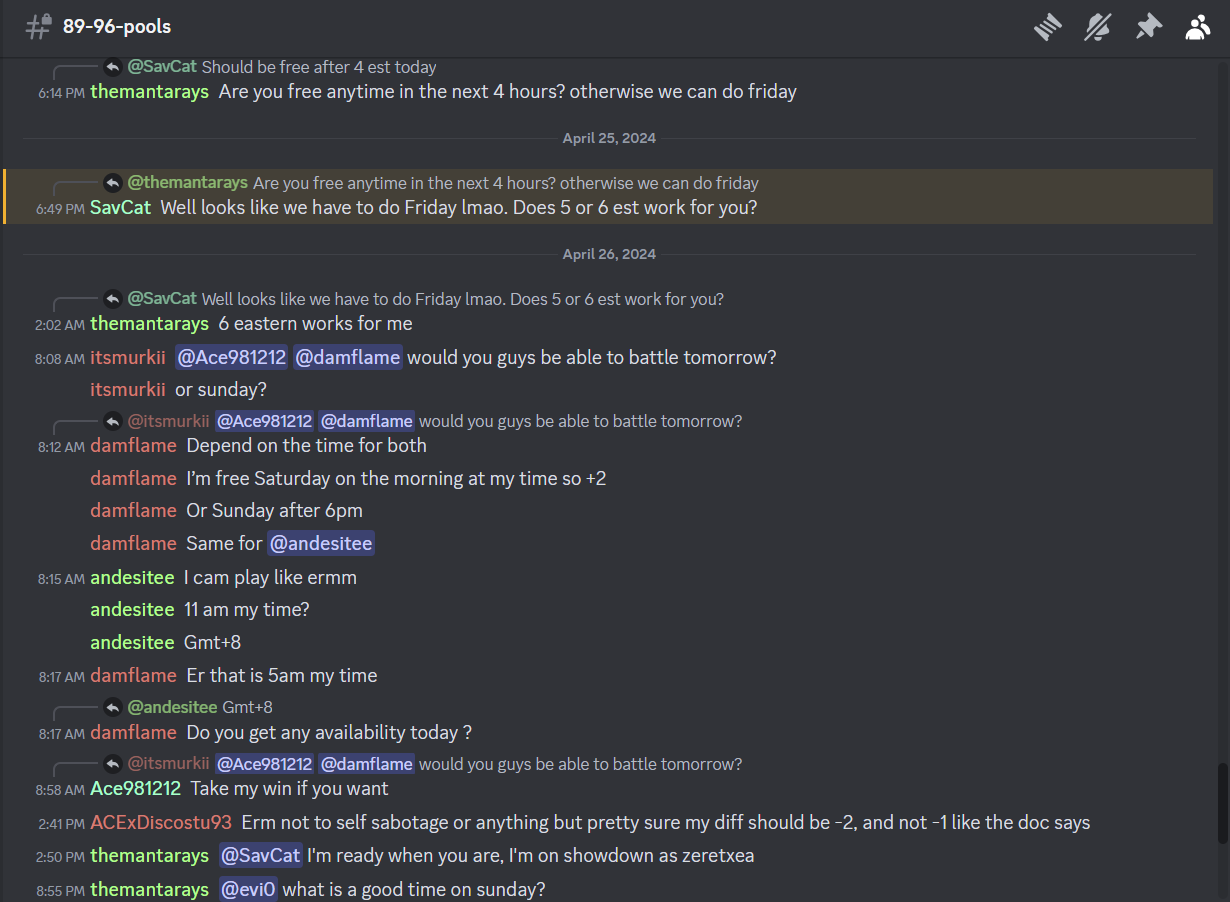
Task: Toggle channel notification bell icon
Action: [1098, 27]
